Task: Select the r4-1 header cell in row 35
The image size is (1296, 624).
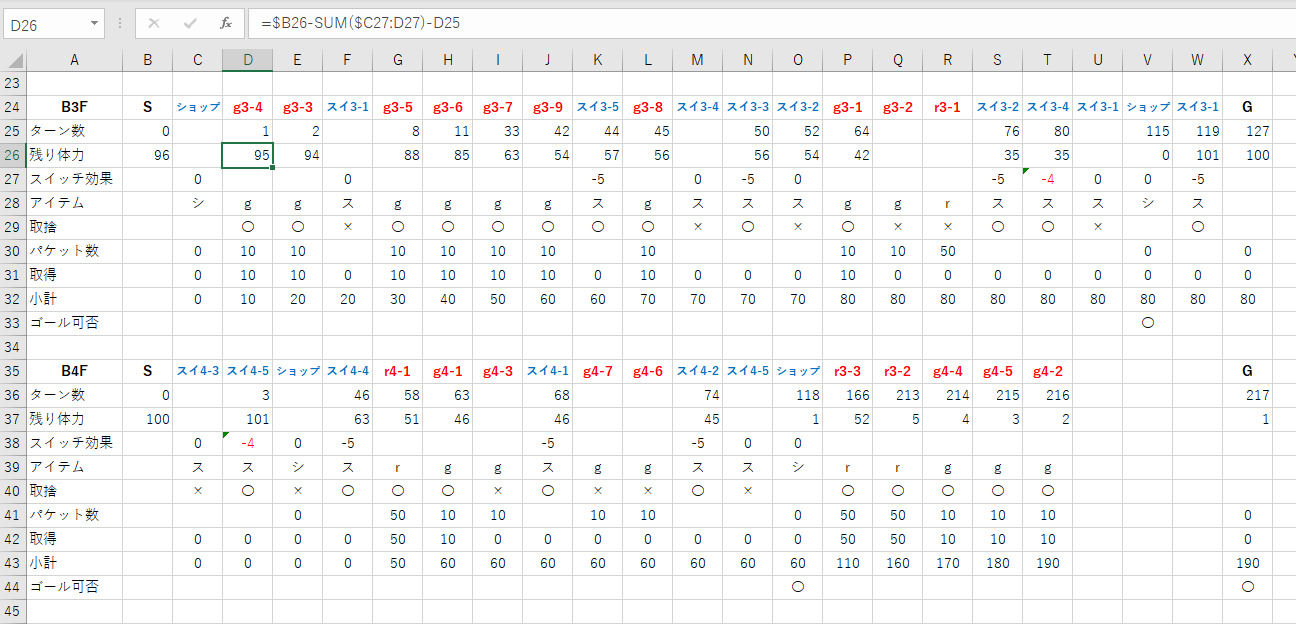Action: point(397,371)
